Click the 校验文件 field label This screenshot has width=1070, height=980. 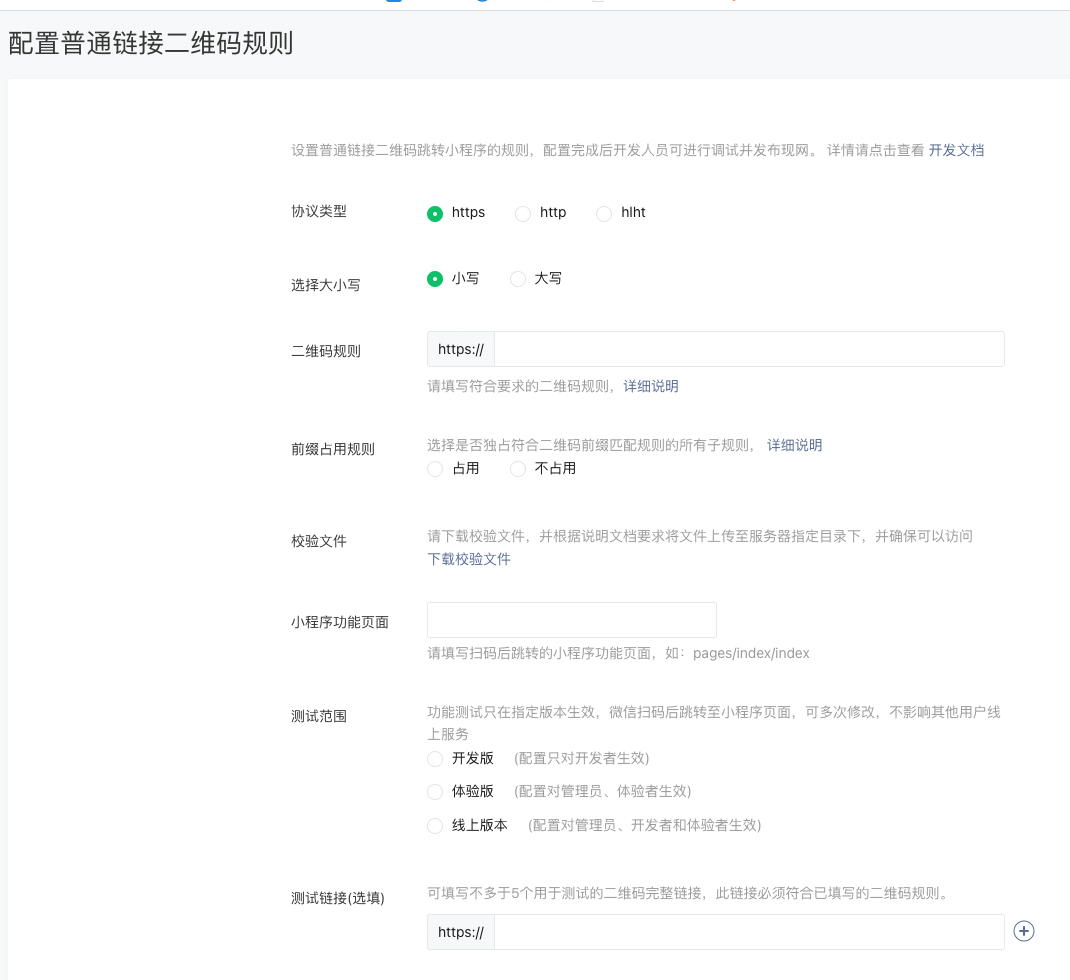[319, 541]
